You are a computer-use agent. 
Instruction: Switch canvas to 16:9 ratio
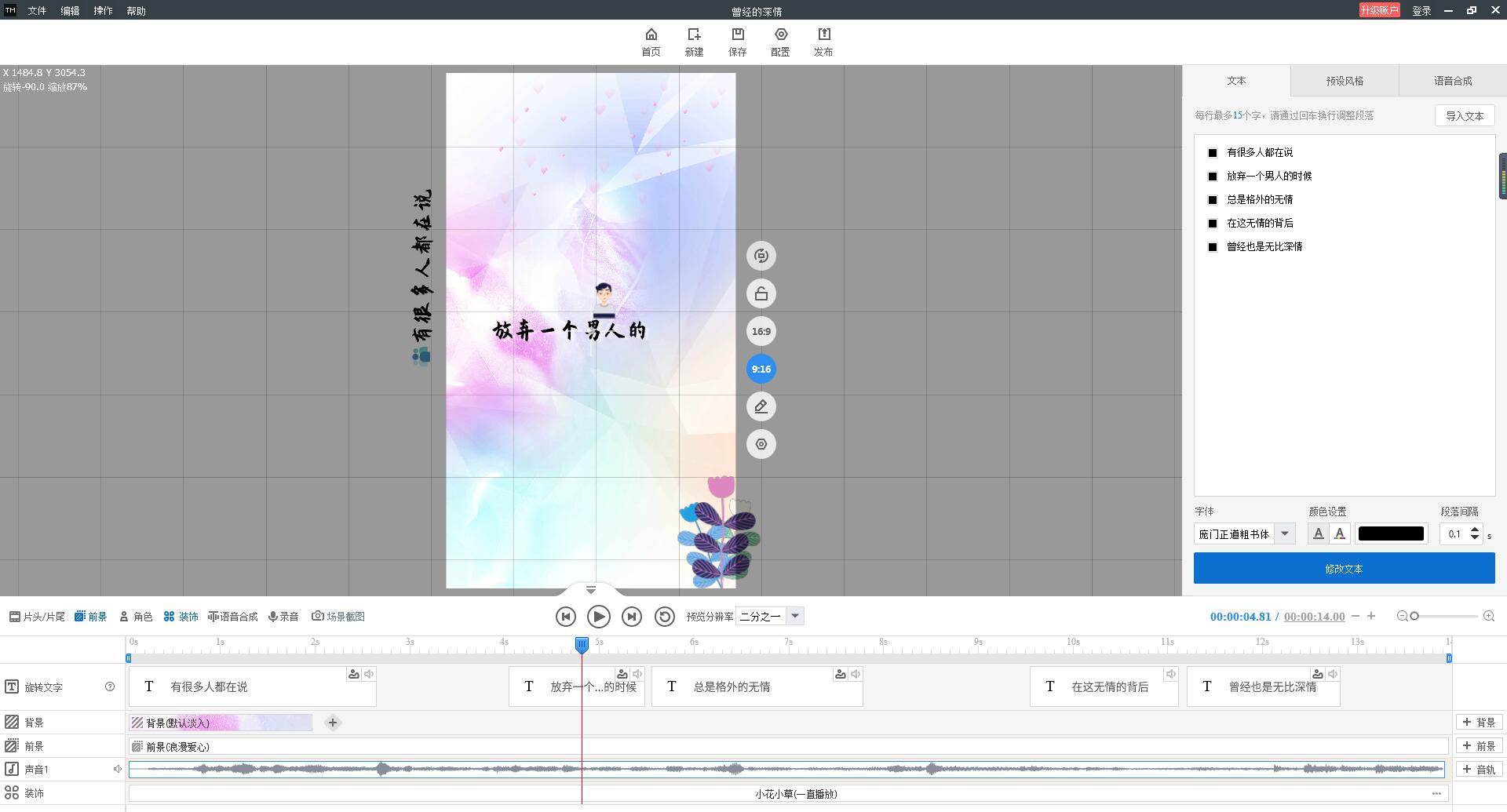[761, 331]
